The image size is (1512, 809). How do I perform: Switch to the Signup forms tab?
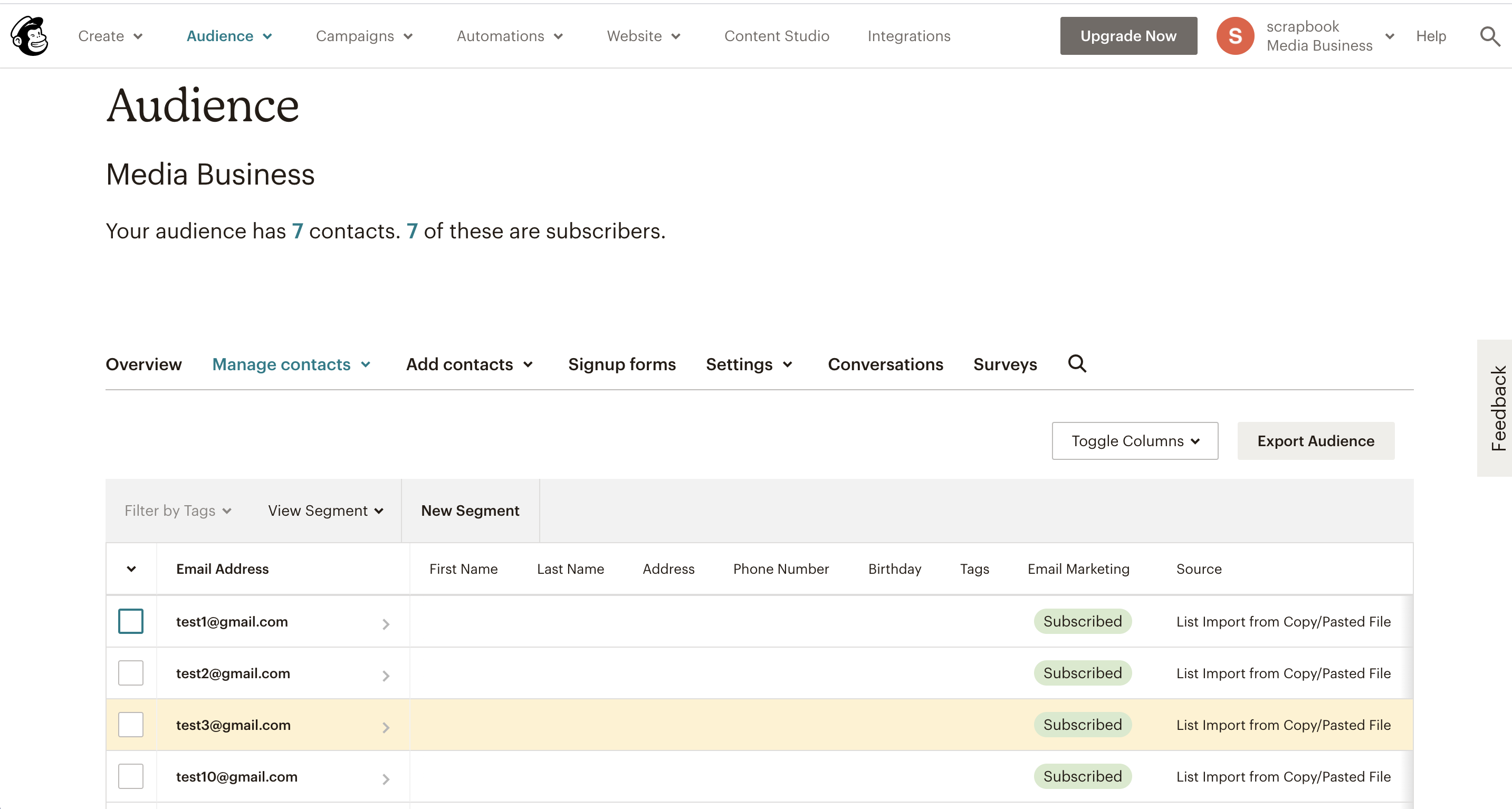(621, 364)
